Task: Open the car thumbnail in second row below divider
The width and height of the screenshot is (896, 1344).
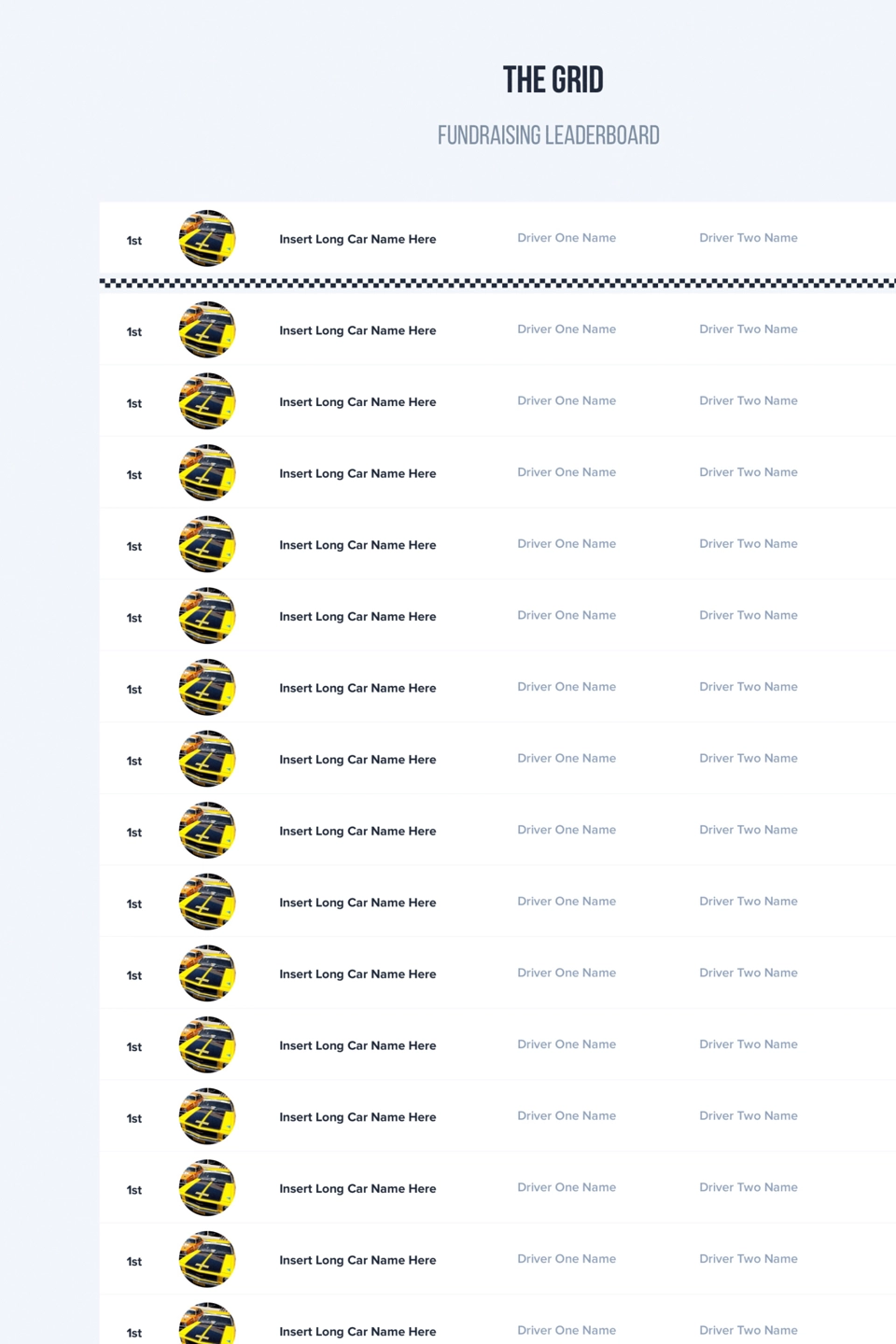Action: coord(207,401)
